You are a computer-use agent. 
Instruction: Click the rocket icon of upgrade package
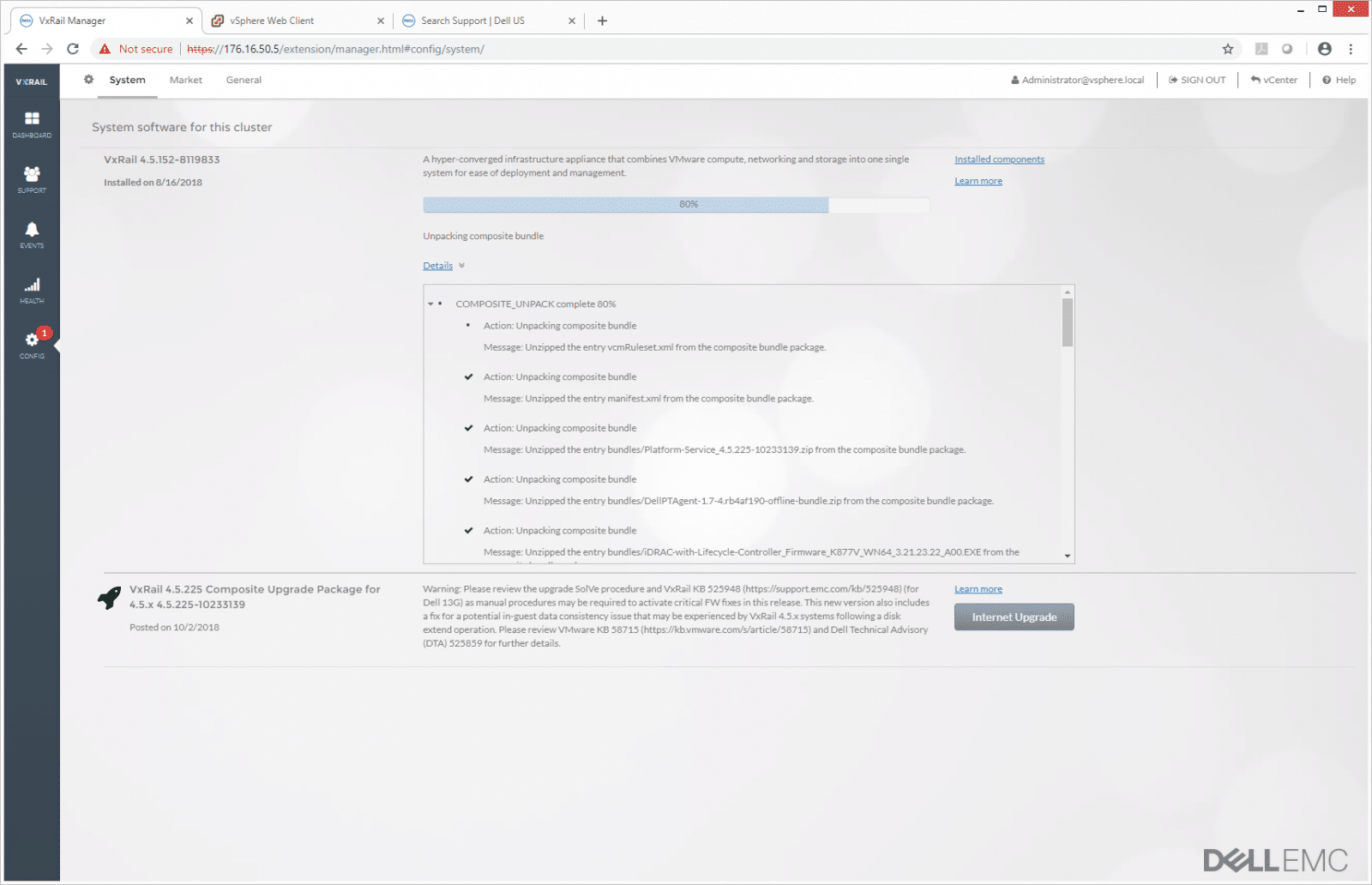[109, 597]
